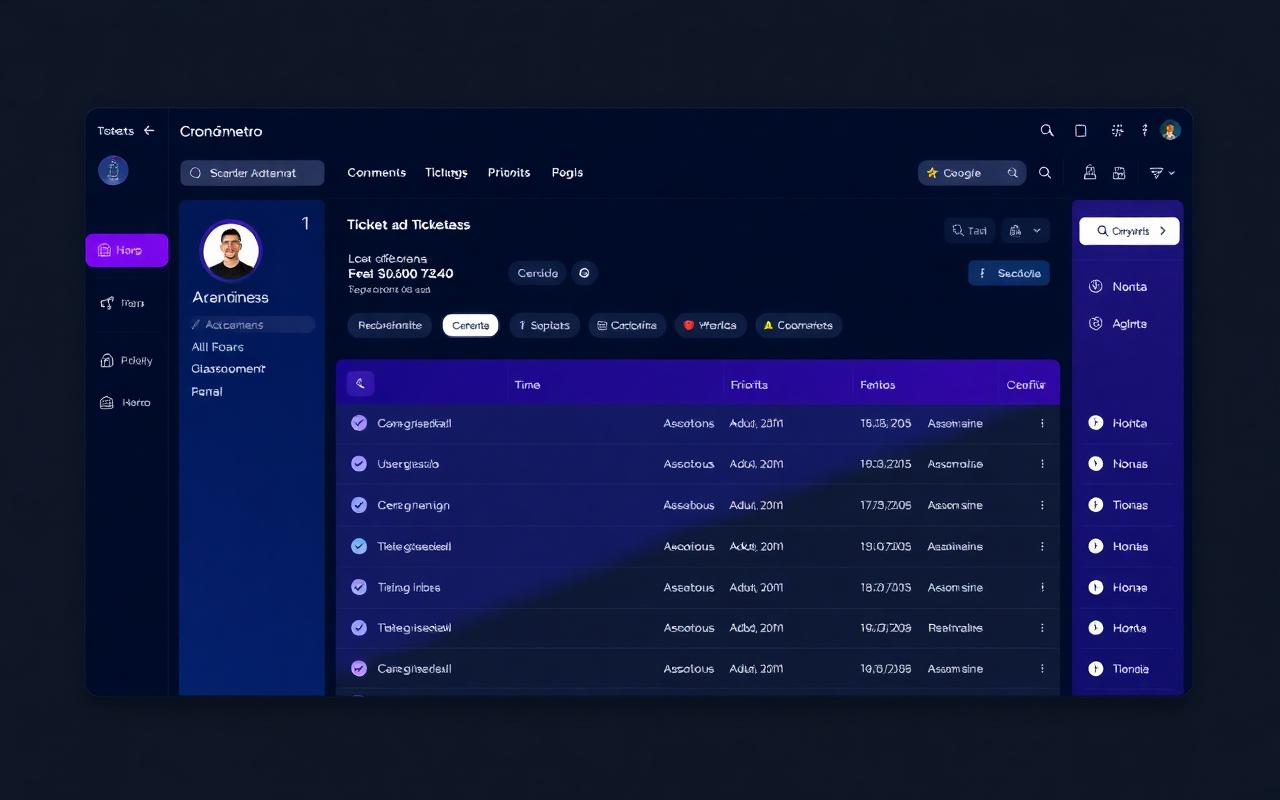Select the Recbisfonite filter chip
The width and height of the screenshot is (1280, 800).
tap(390, 325)
